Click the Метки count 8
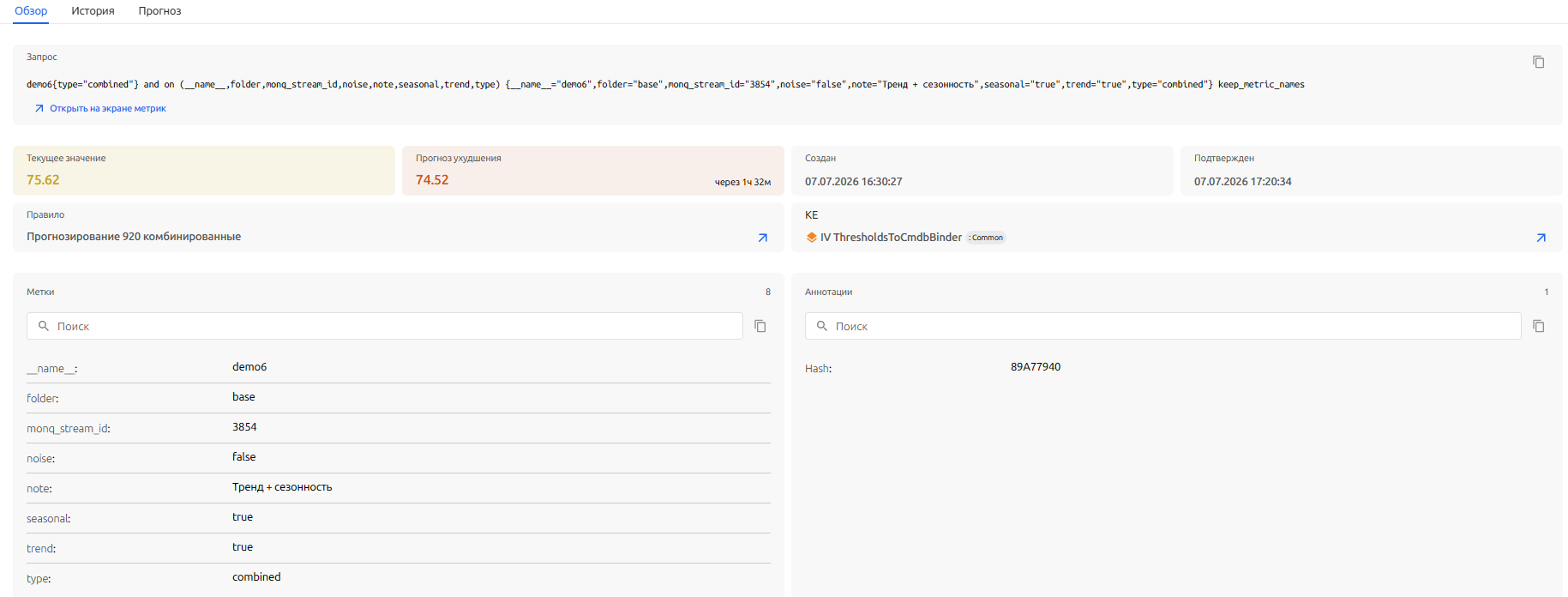The image size is (1568, 597). point(768,292)
